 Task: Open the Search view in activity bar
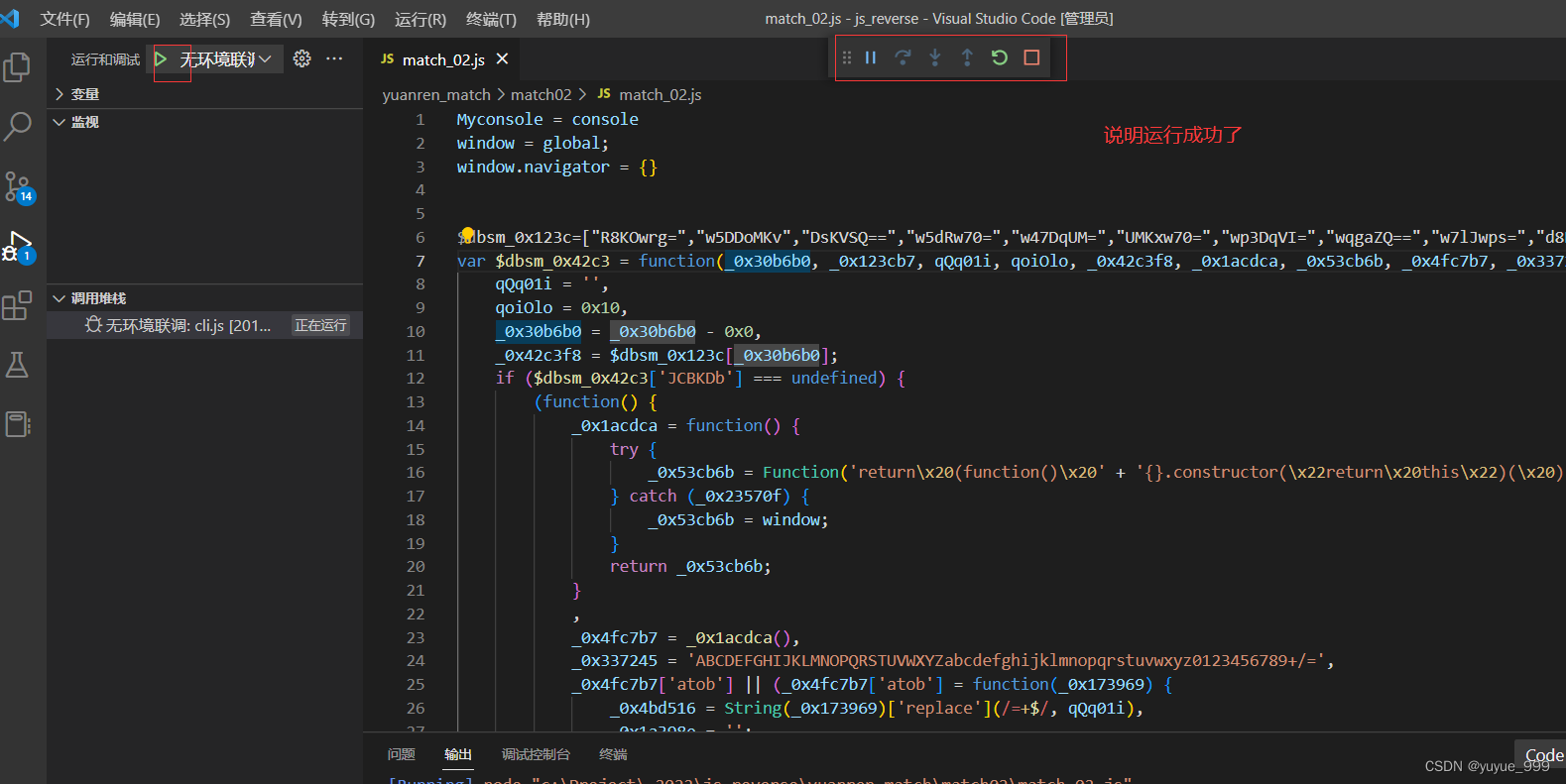[17, 127]
